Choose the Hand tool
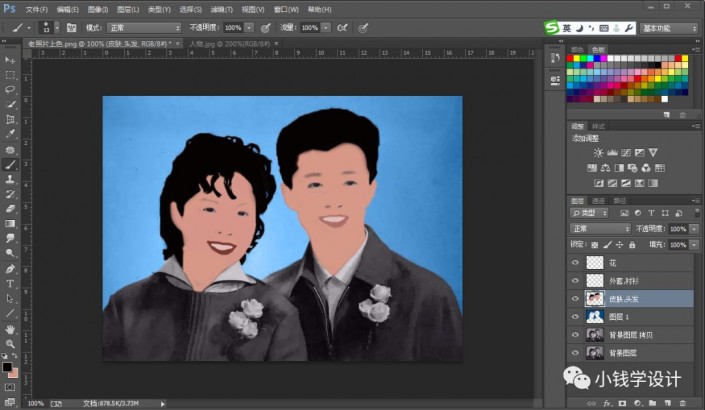The width and height of the screenshot is (705, 410). click(10, 328)
